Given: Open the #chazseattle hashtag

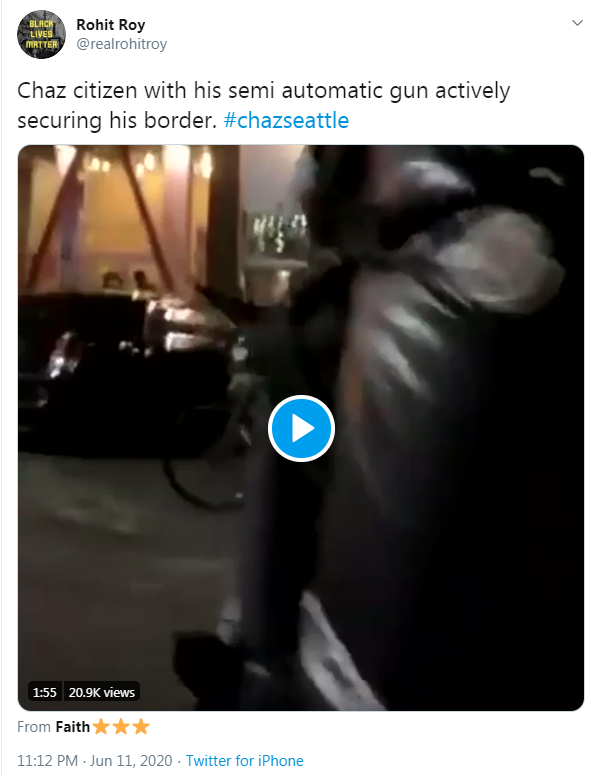Looking at the screenshot, I should coord(286,120).
